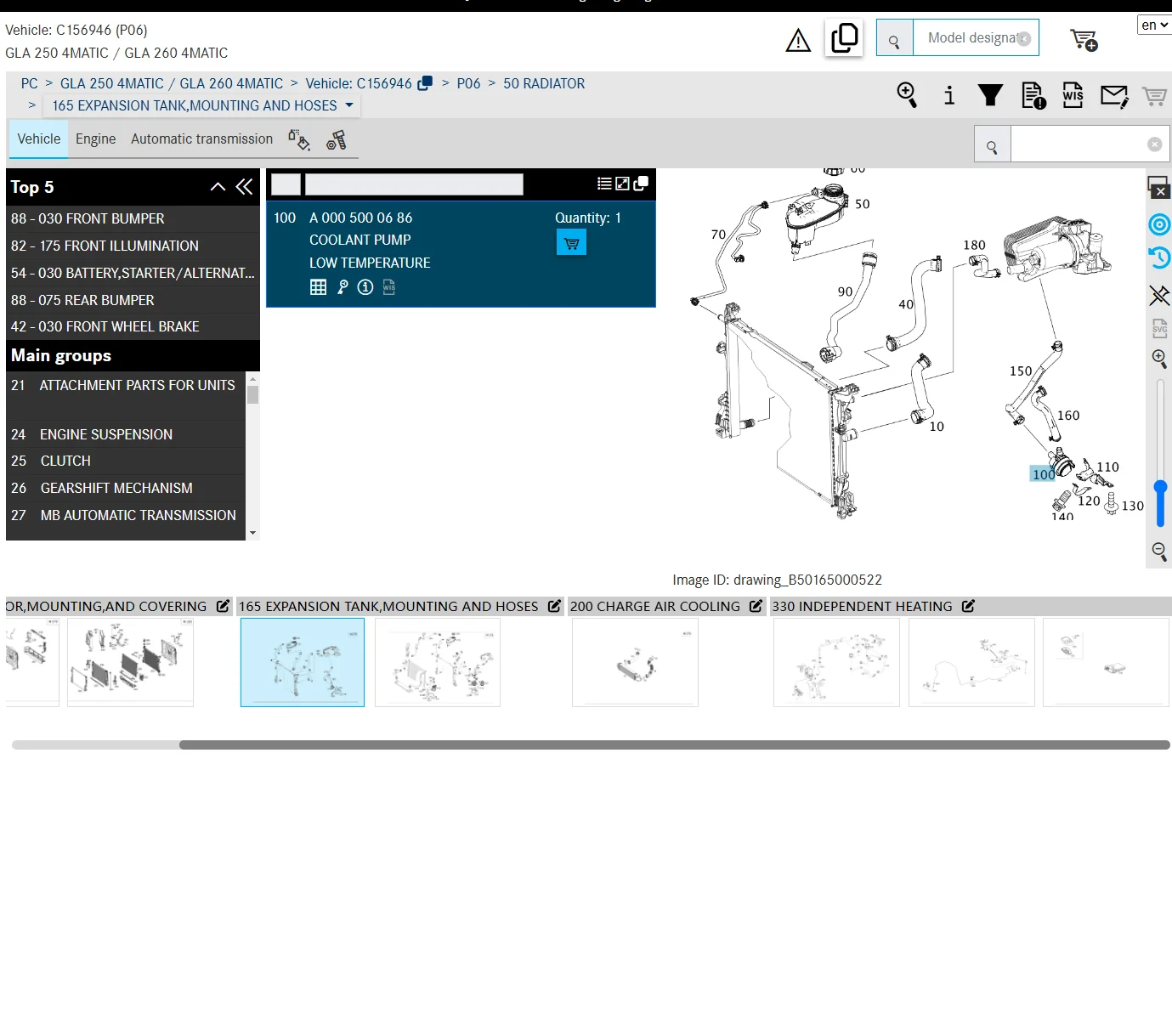Click the filter funnel icon
This screenshot has width=1172, height=1036.
coord(990,95)
